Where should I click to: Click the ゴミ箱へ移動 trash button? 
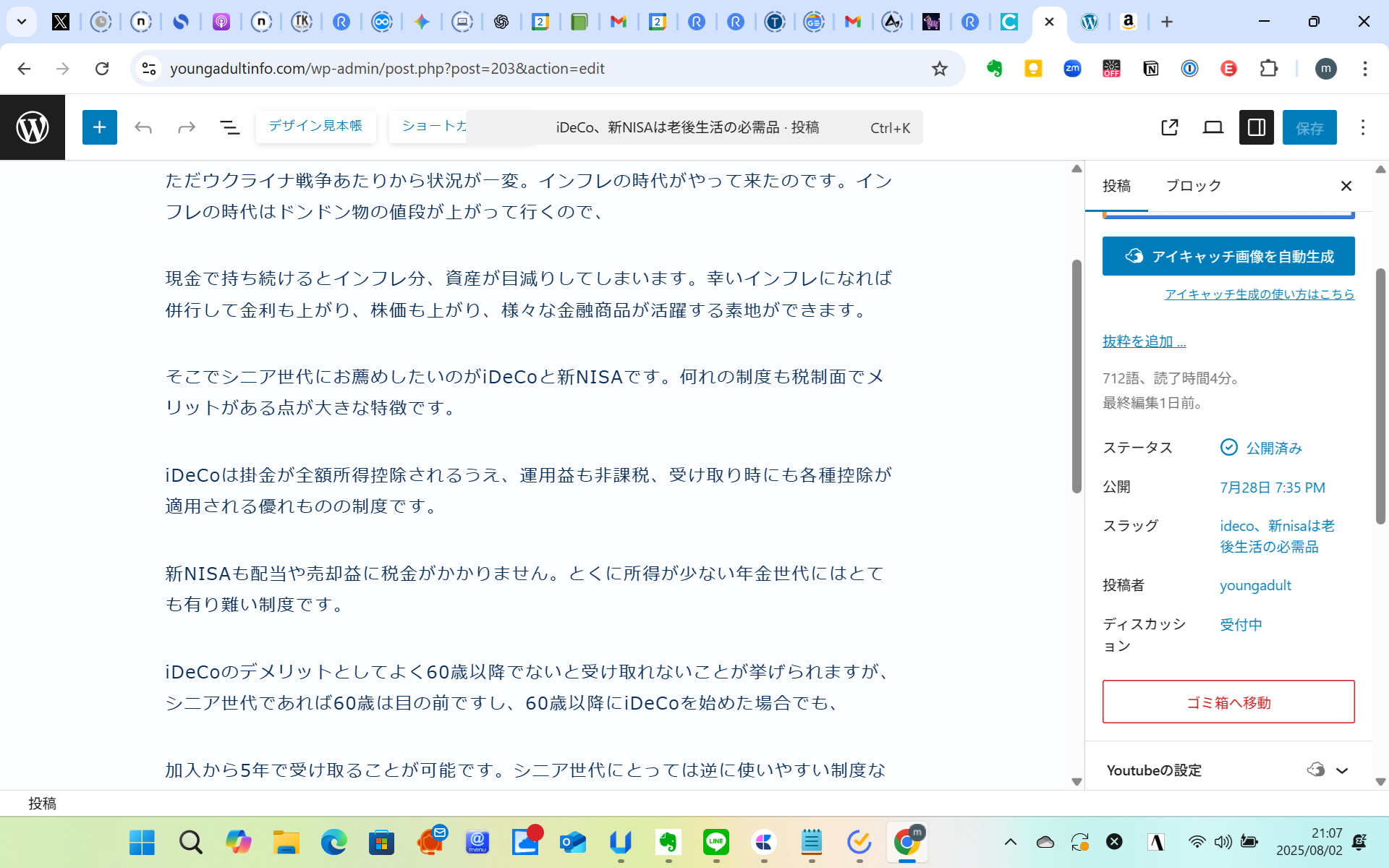1228,702
